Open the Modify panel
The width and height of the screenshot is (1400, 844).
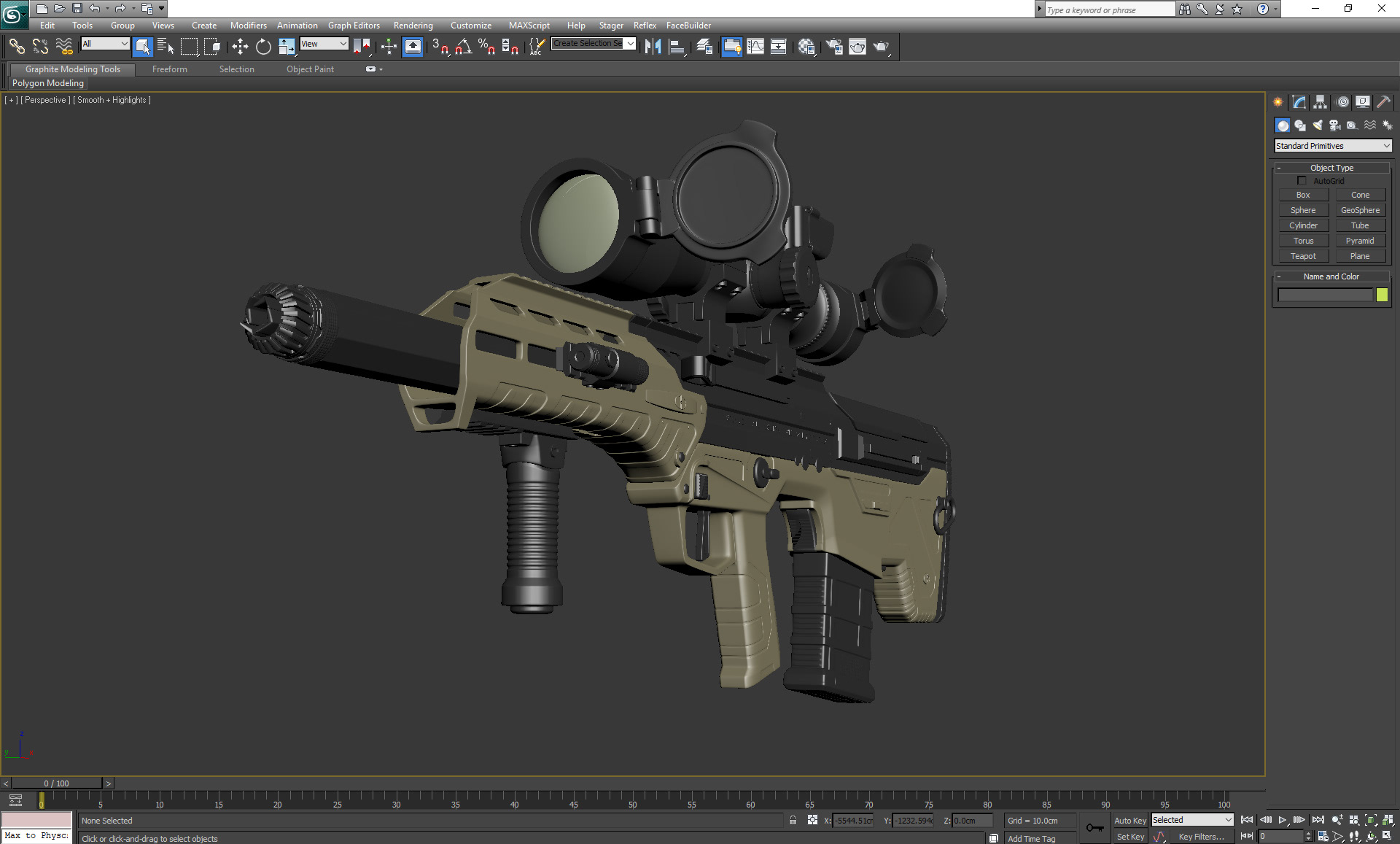1299,101
